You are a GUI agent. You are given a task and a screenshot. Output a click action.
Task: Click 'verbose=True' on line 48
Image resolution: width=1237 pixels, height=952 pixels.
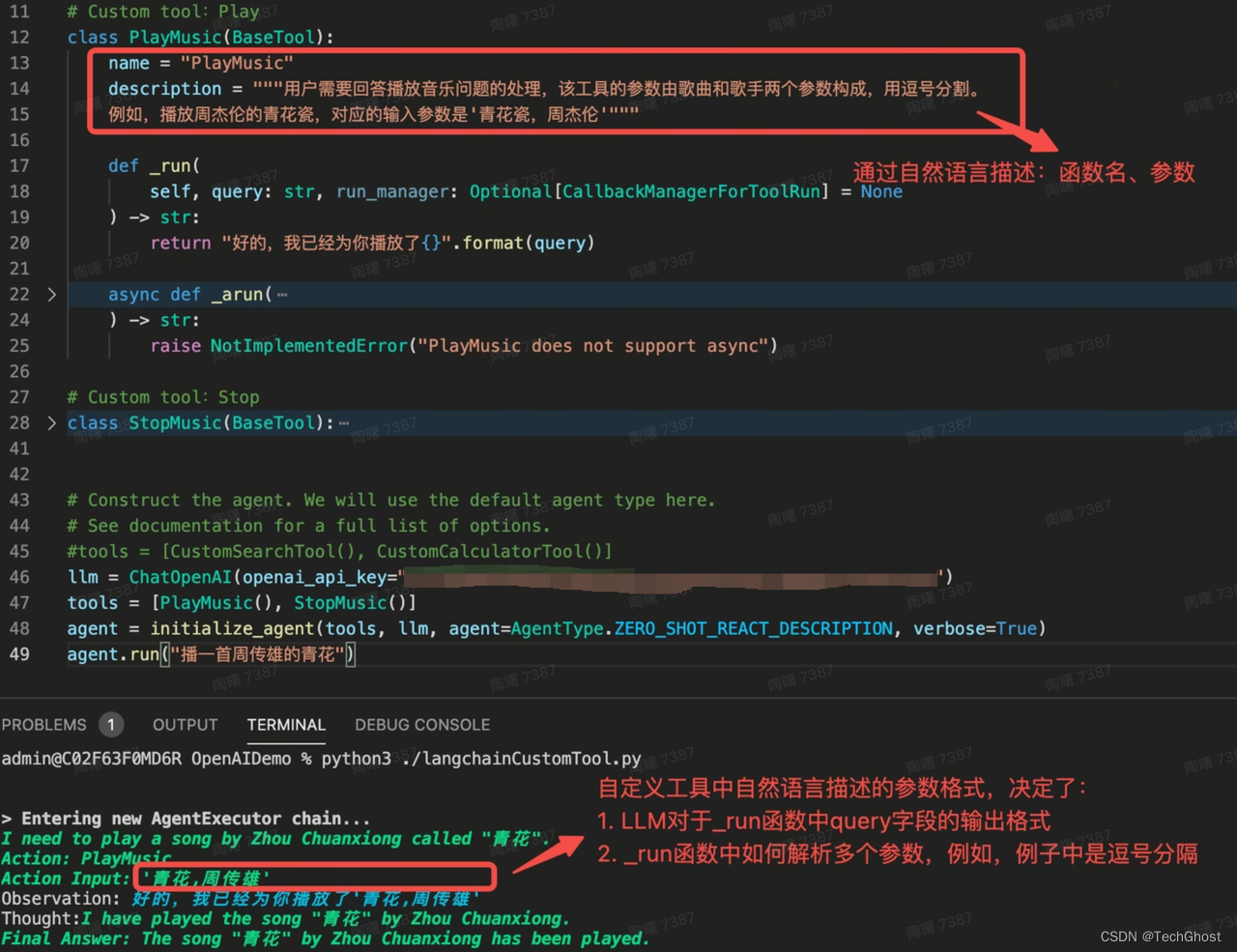[975, 629]
